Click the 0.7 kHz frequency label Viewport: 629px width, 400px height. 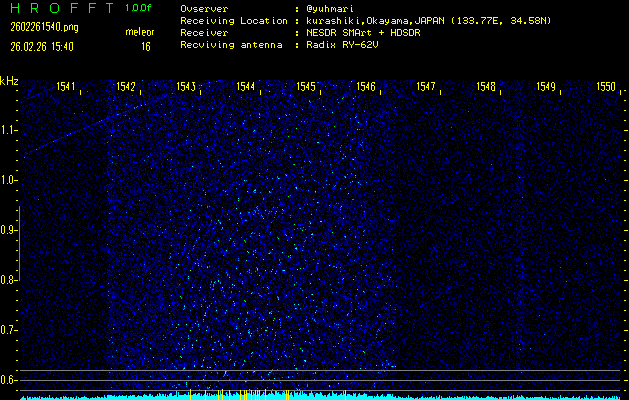click(x=7, y=330)
